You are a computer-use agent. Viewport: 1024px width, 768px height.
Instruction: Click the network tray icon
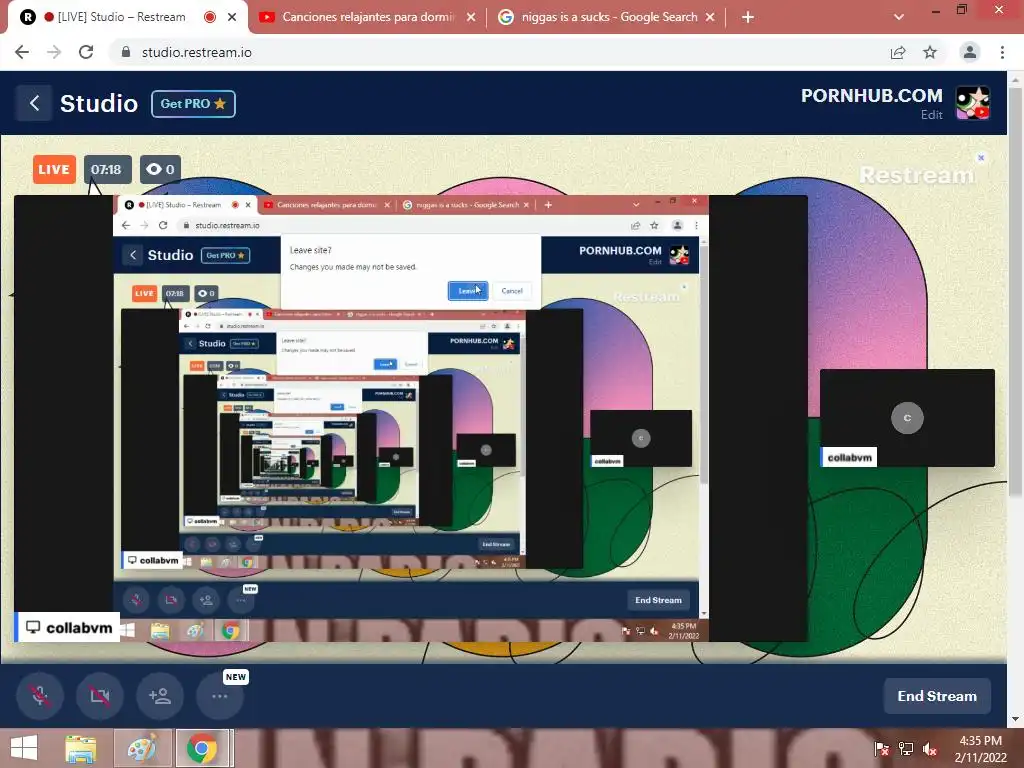tap(906, 749)
